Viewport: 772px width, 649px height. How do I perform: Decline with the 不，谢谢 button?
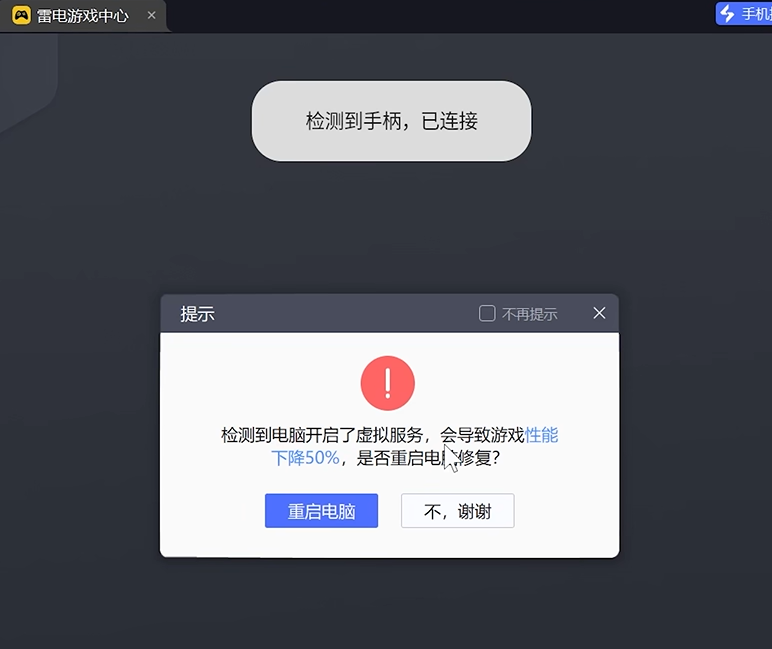coord(458,511)
